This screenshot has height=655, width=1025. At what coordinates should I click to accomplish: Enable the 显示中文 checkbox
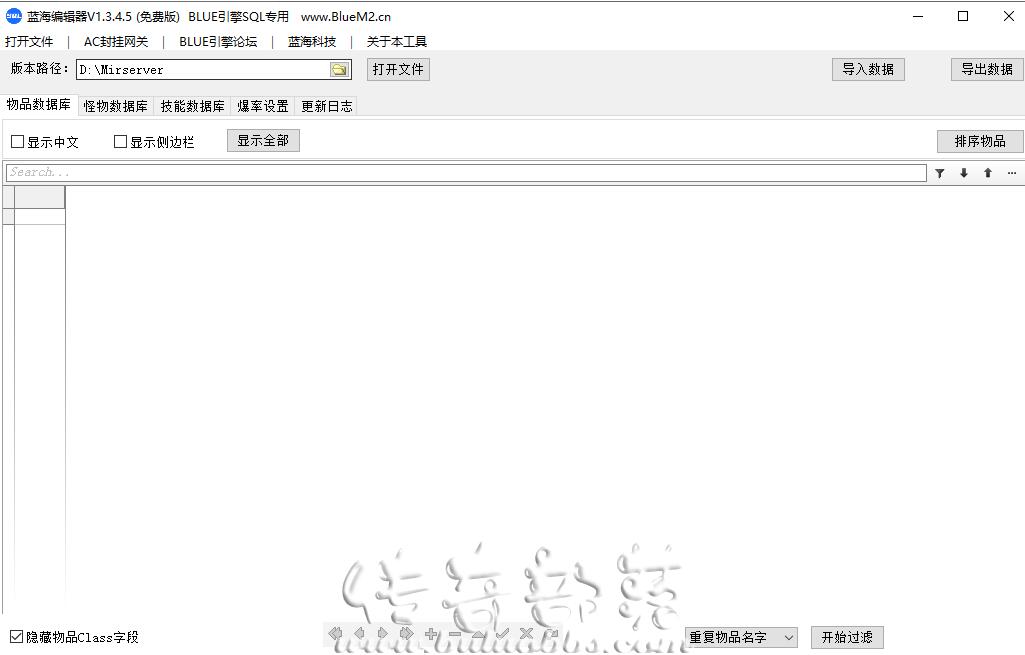18,142
